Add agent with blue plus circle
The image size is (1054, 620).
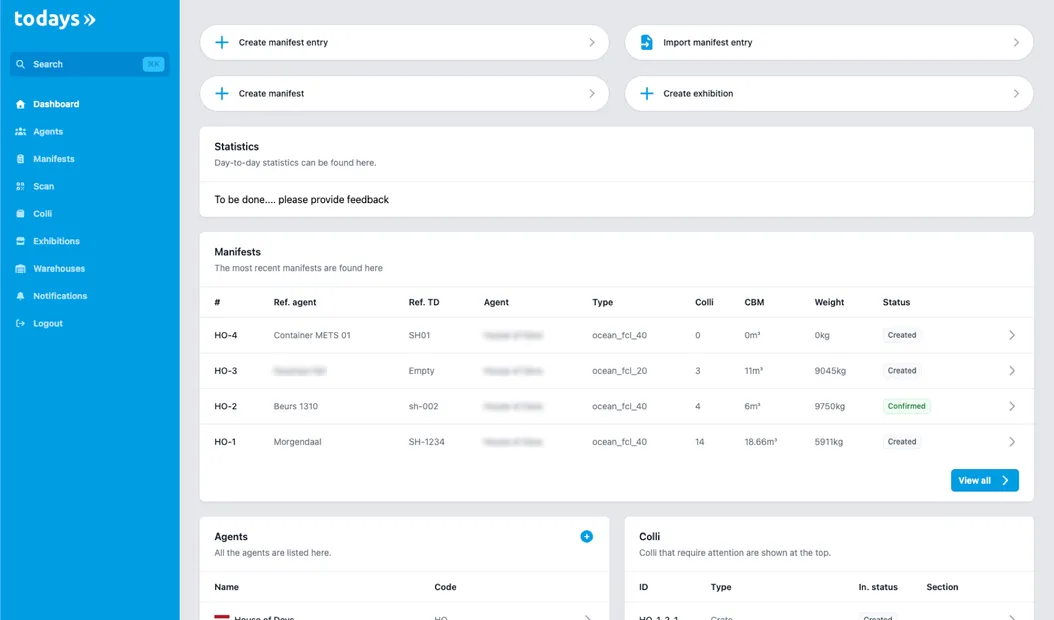click(x=587, y=537)
